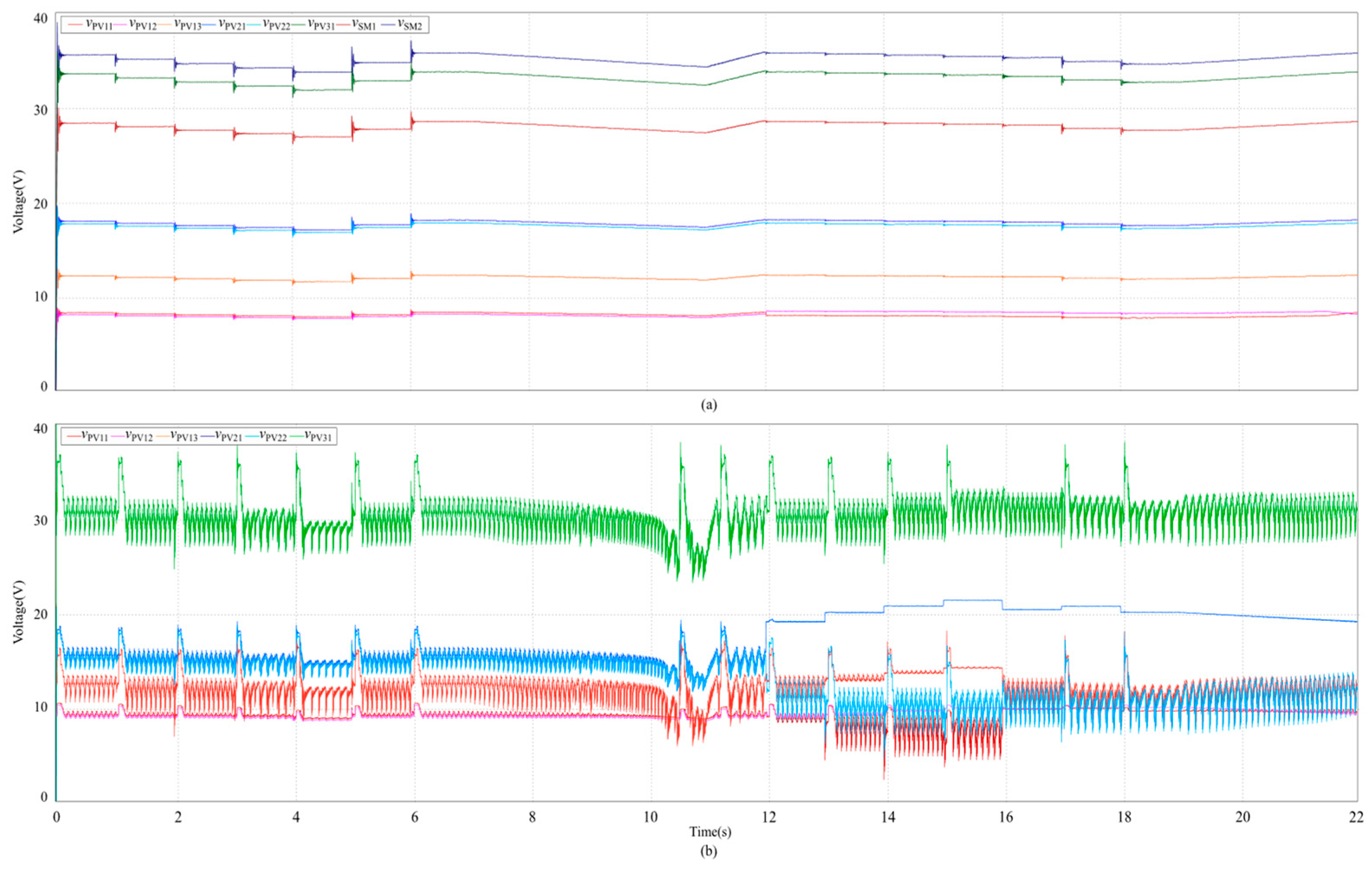This screenshot has height=870, width=1372.
Task: Click vPV21 legend entry in bottom chart
Action: [228, 436]
